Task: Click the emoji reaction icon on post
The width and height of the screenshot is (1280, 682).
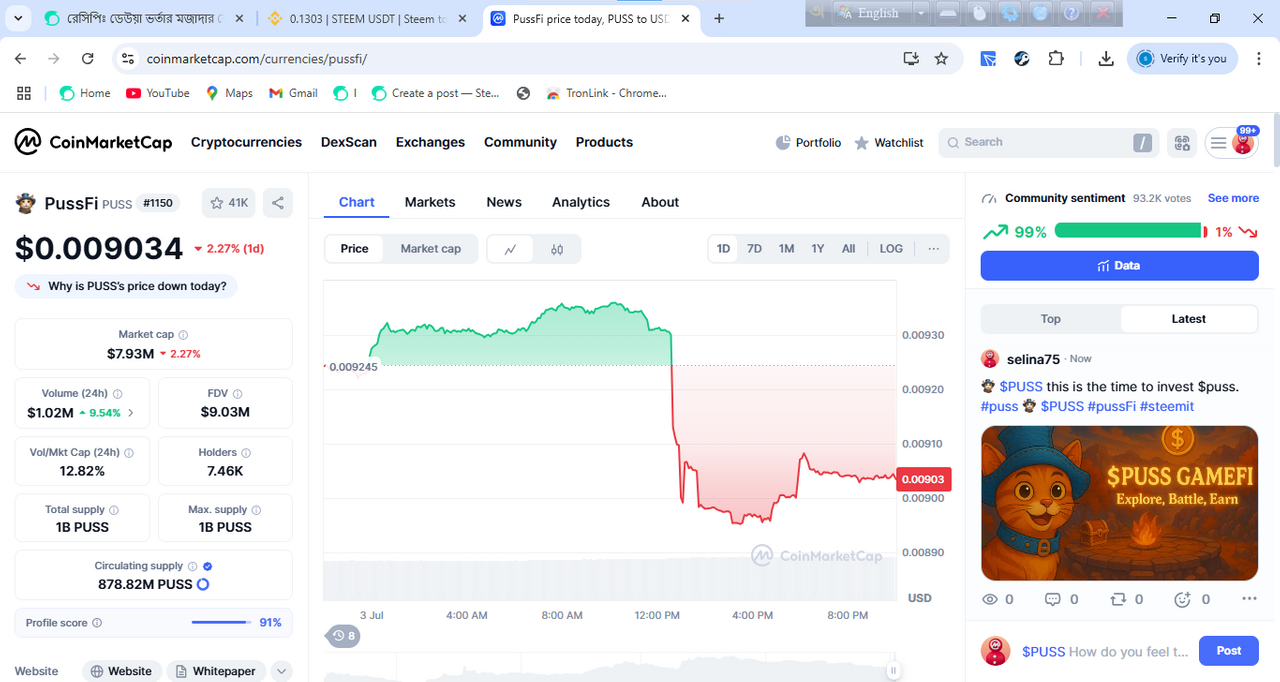Action: tap(1183, 599)
